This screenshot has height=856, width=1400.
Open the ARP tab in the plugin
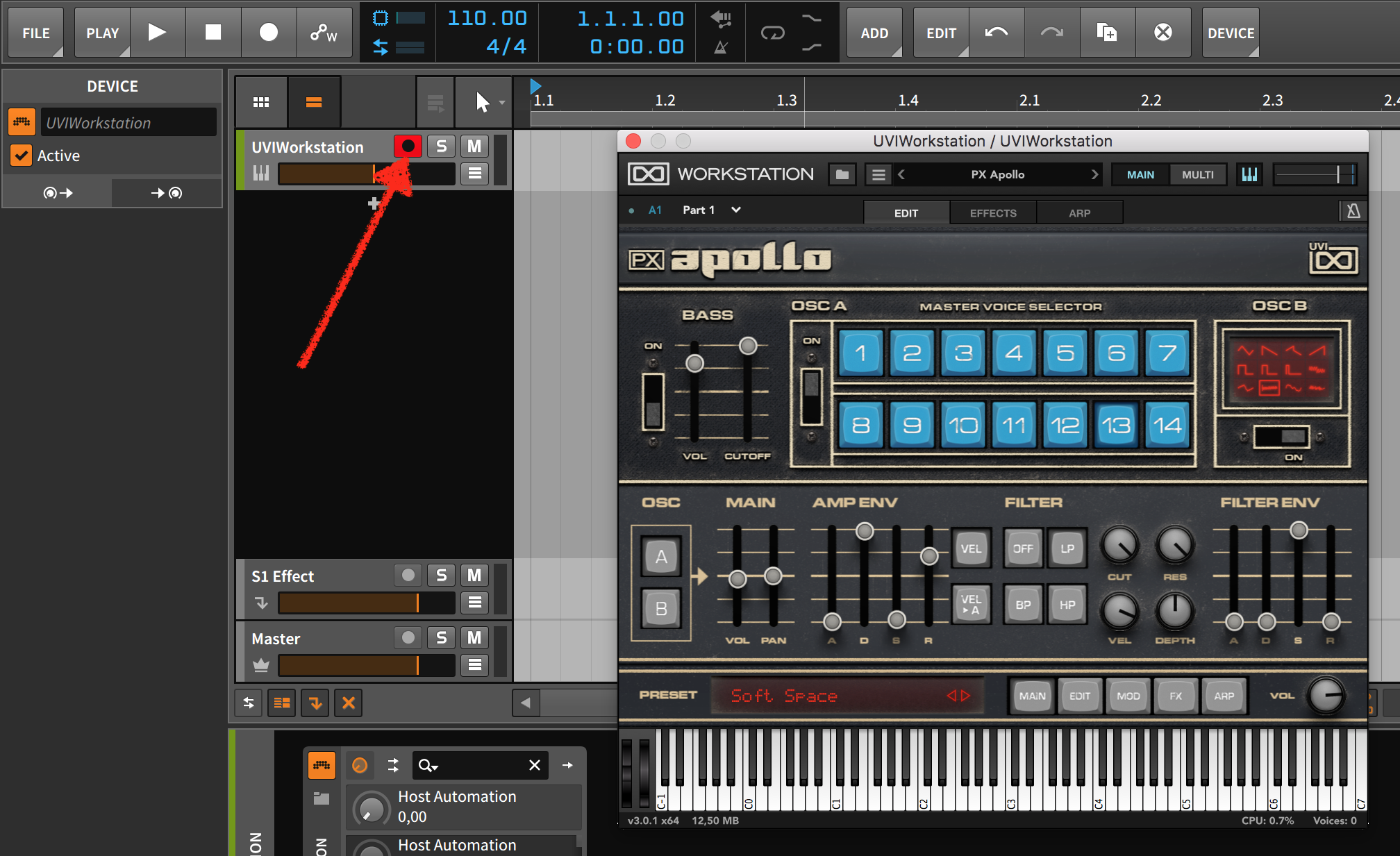coord(1079,213)
